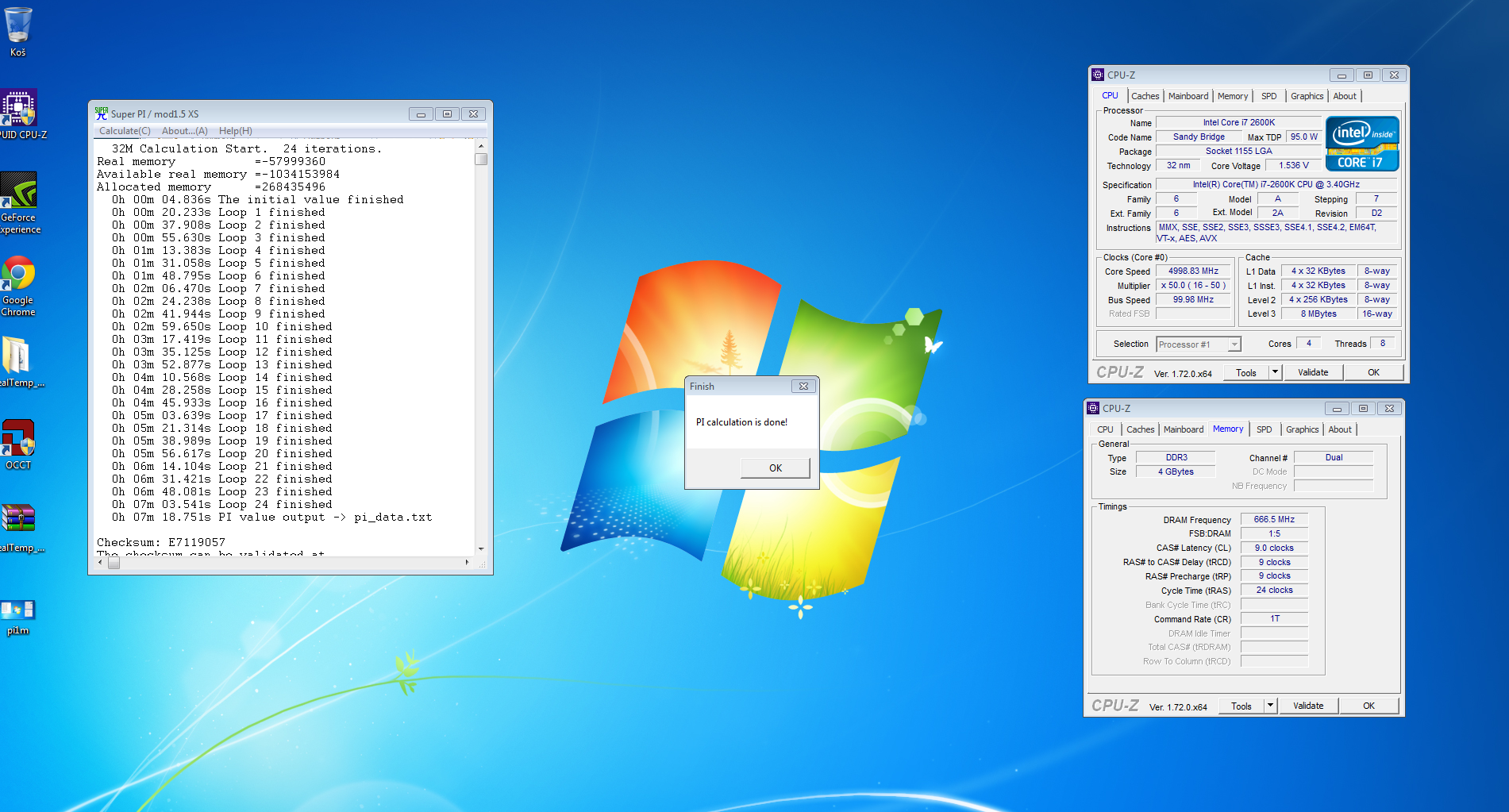Select Caches tab in bottom CPU-Z window
The width and height of the screenshot is (1509, 812).
point(1140,429)
